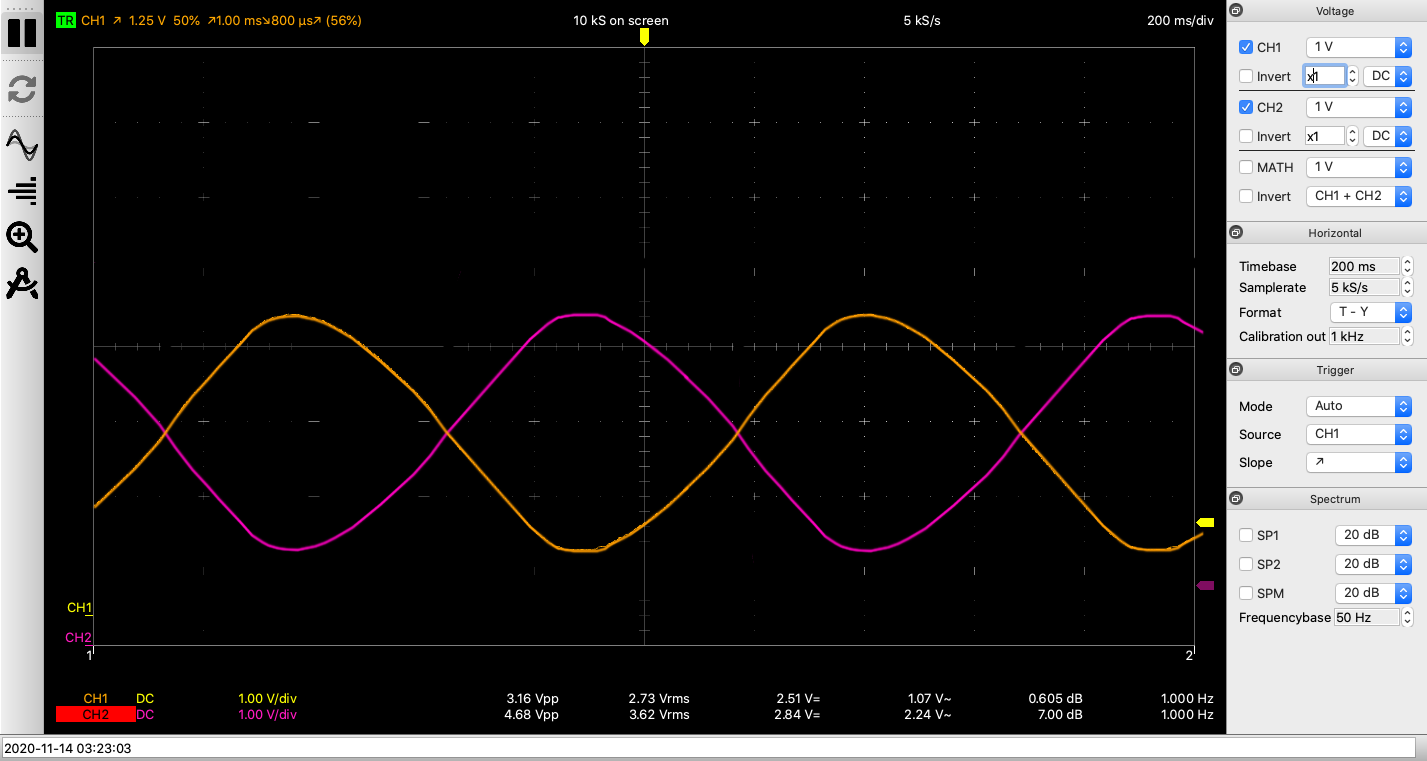Collapse the Trigger panel icon

click(x=1236, y=369)
